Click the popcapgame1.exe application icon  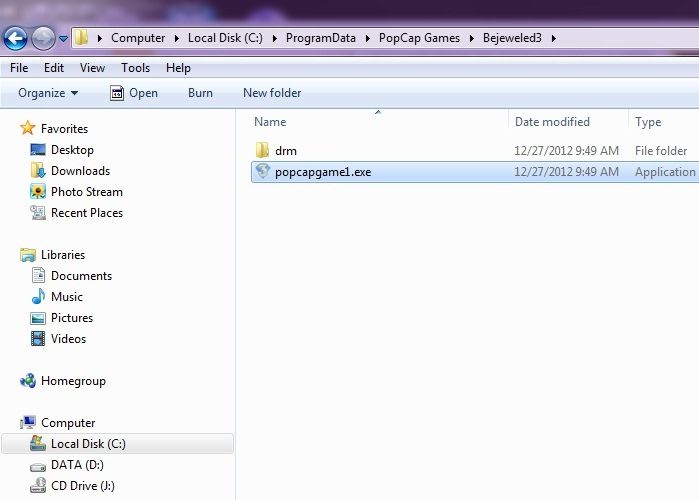pos(263,171)
